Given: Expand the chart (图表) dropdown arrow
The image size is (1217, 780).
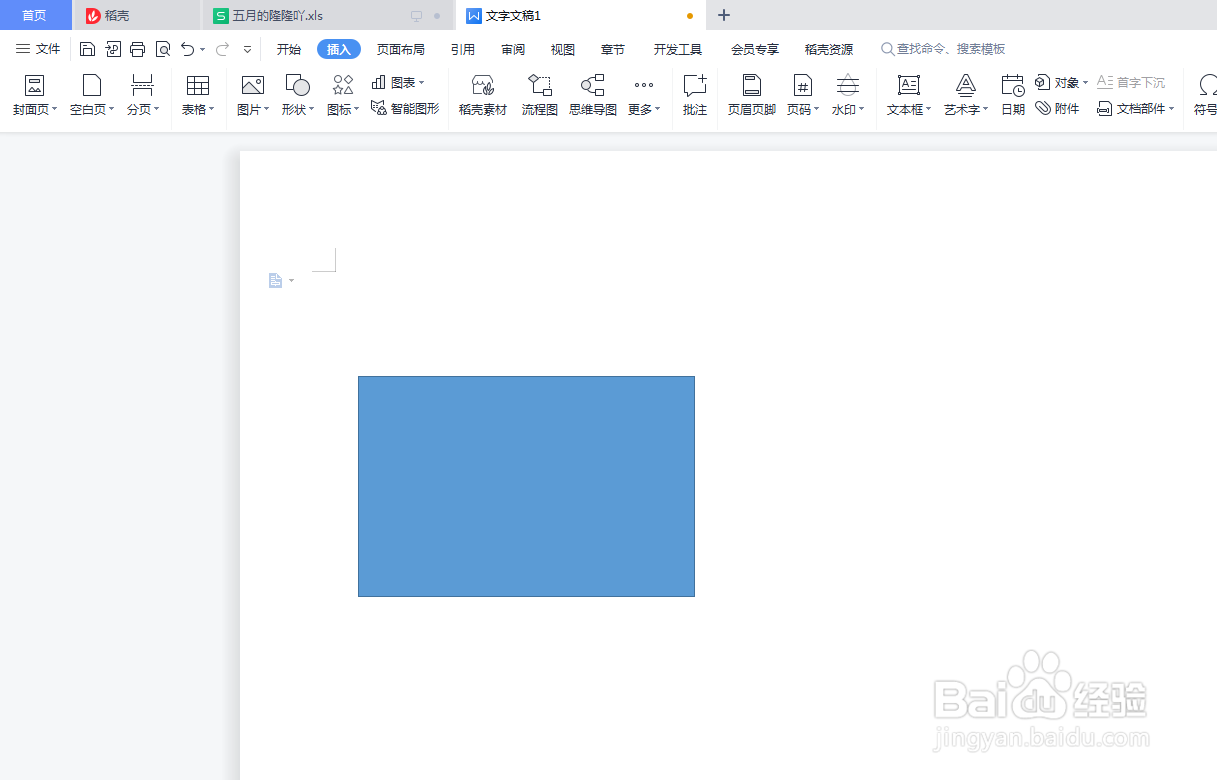Looking at the screenshot, I should coord(421,83).
